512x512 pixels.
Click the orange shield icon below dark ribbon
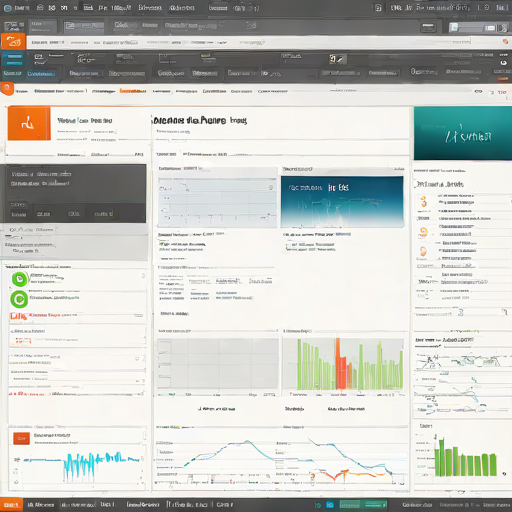pyautogui.click(x=7, y=89)
